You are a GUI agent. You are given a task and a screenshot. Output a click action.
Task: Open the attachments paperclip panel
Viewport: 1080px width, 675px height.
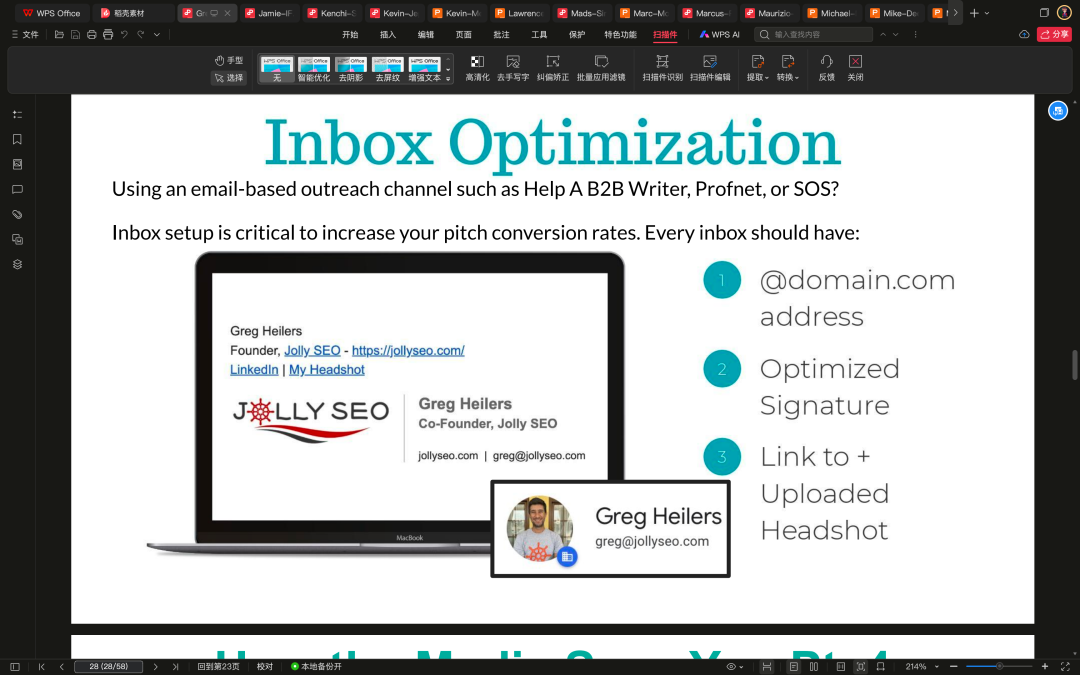(17, 214)
